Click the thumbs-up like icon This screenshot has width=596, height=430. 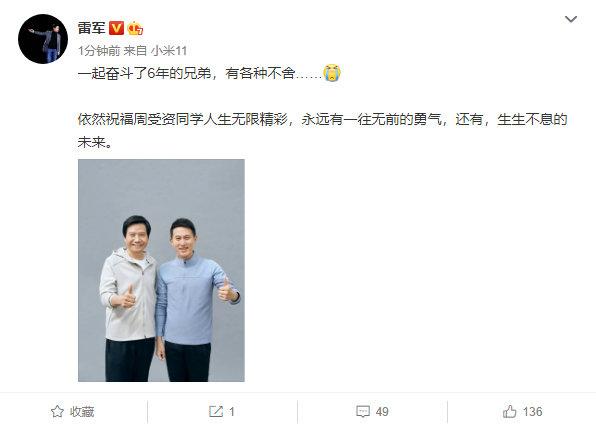[509, 411]
